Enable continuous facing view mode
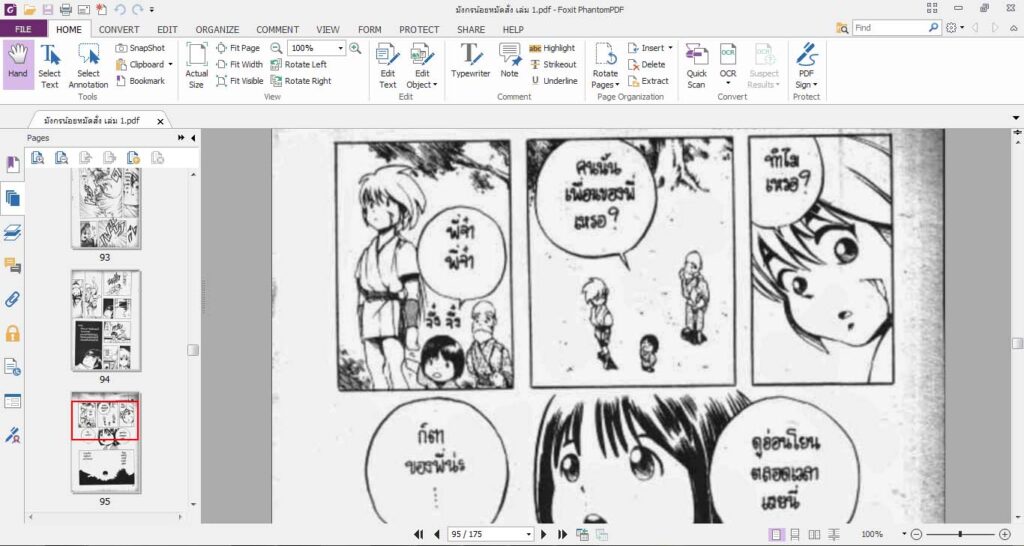The width and height of the screenshot is (1024, 546). (834, 534)
